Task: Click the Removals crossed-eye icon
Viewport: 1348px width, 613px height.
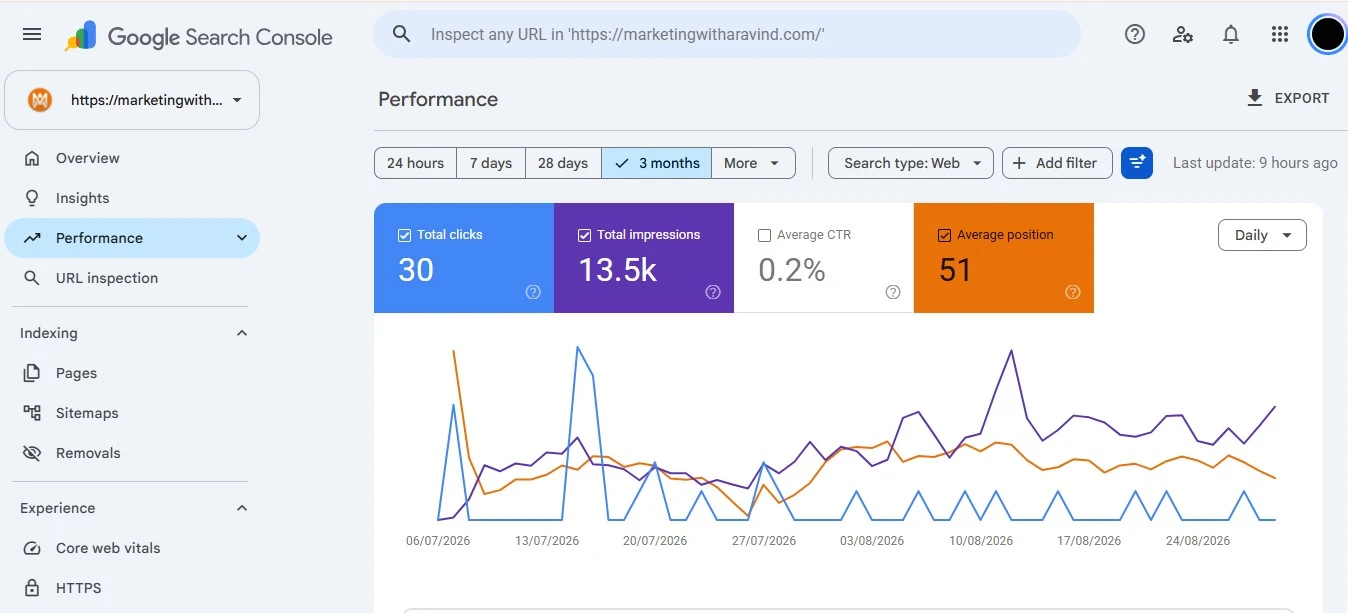Action: point(32,453)
